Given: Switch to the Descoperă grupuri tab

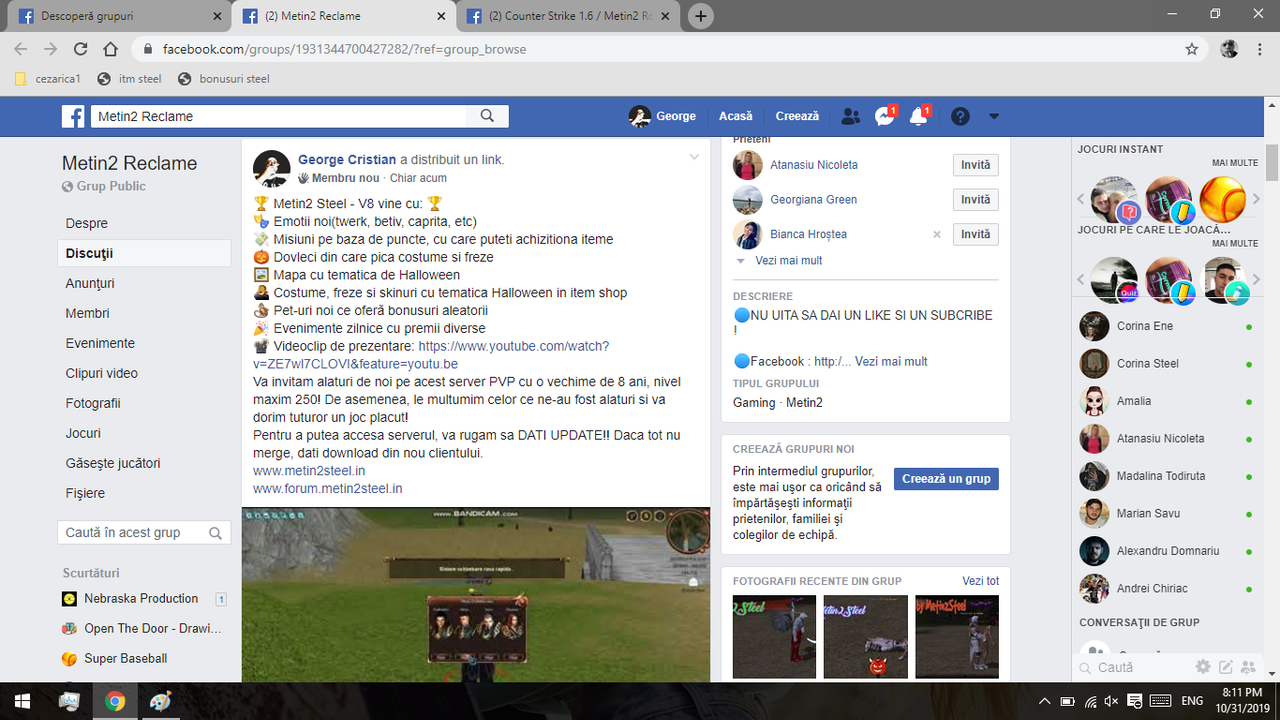Looking at the screenshot, I should point(118,16).
